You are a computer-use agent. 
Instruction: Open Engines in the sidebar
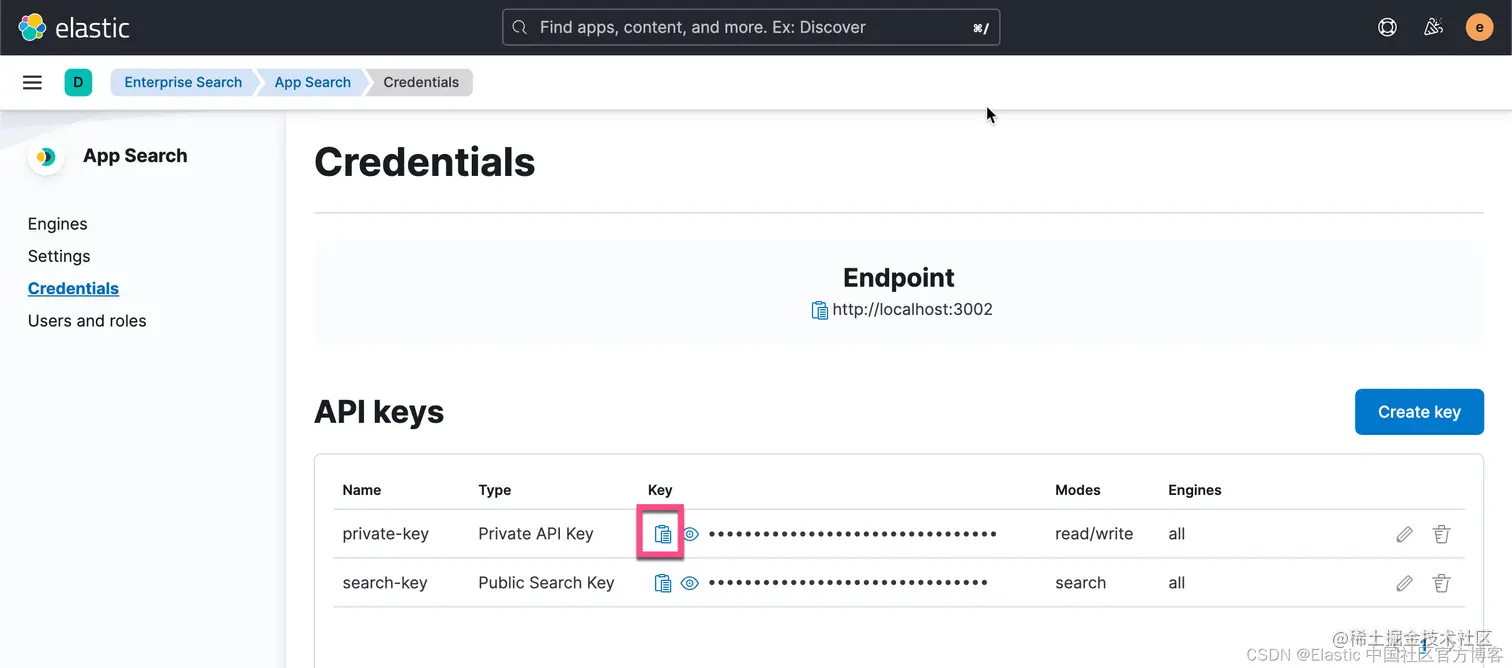coord(57,224)
